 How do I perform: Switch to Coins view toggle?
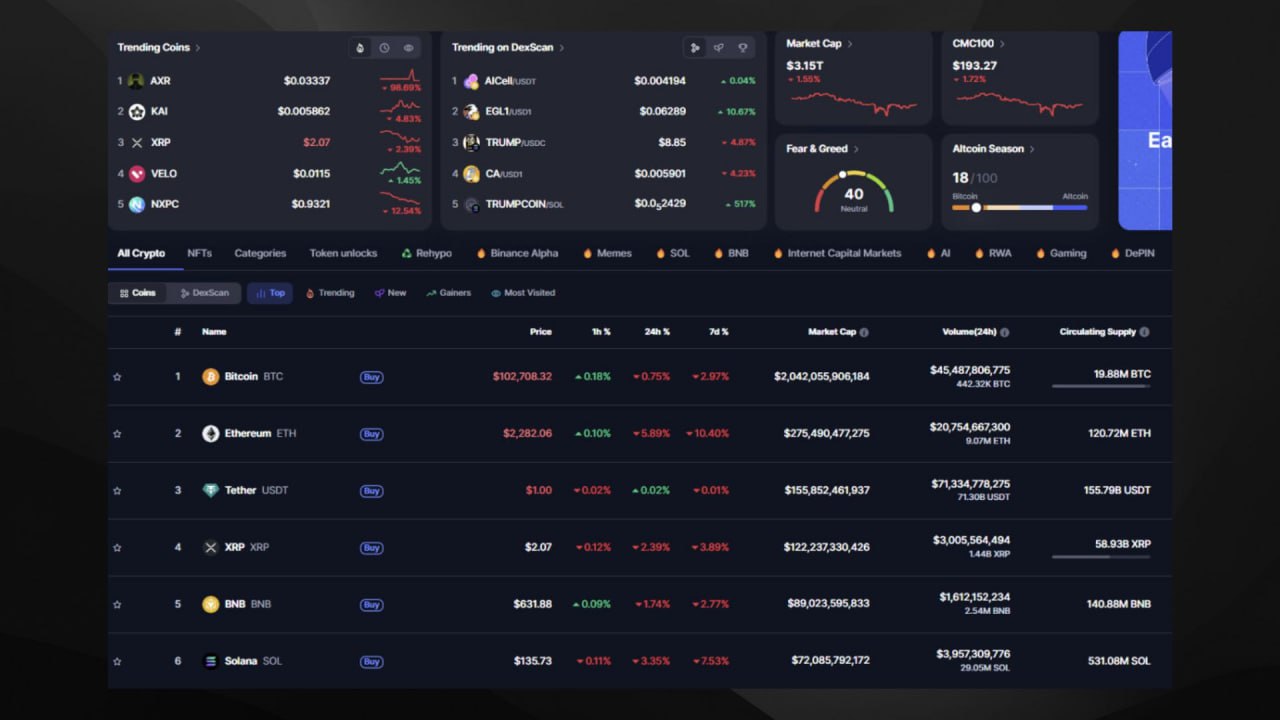point(138,293)
